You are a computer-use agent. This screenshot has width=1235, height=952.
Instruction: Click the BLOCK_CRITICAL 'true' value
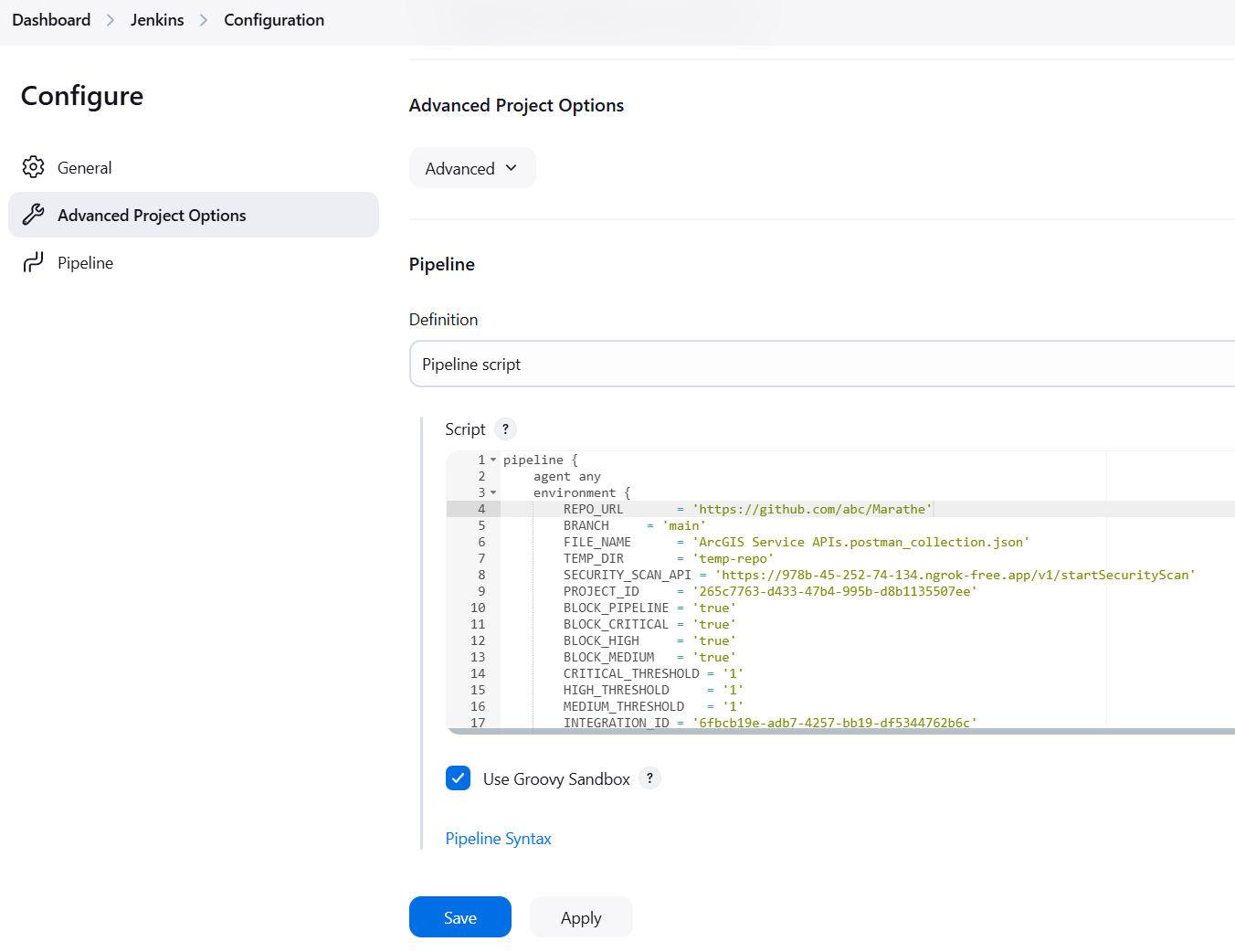pos(714,624)
